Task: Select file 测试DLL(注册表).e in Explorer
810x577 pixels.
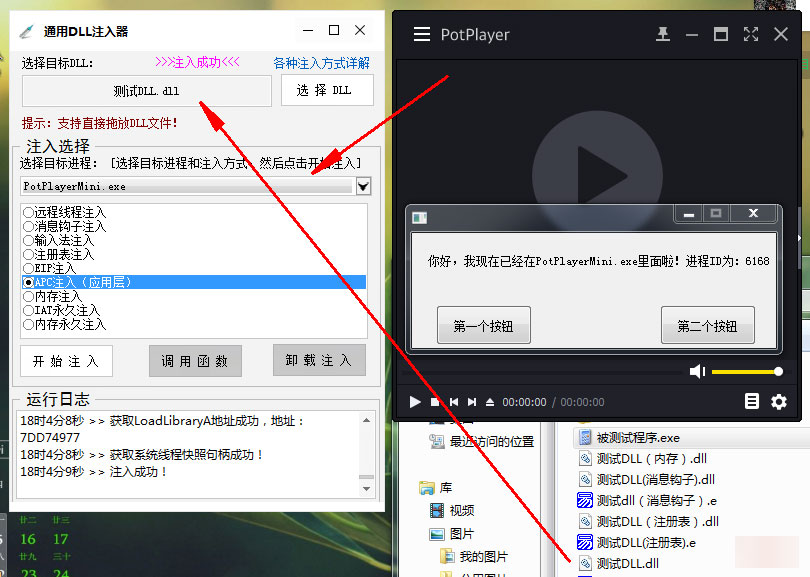Action: 646,542
